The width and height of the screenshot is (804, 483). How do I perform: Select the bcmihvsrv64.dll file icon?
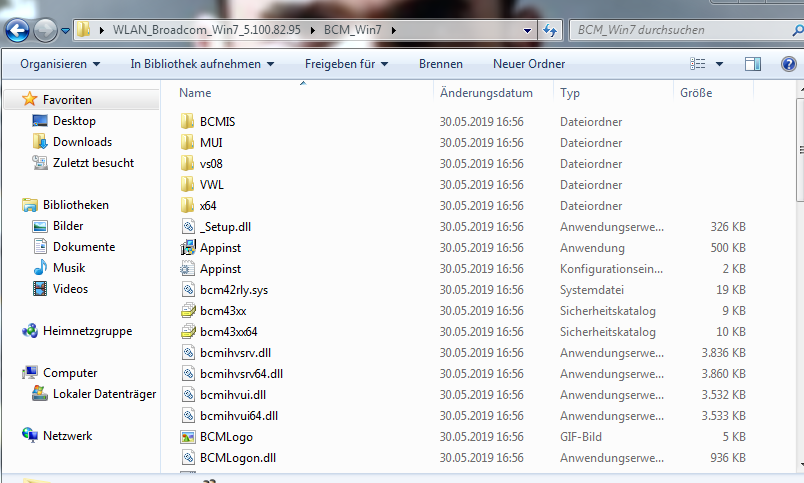pos(188,374)
